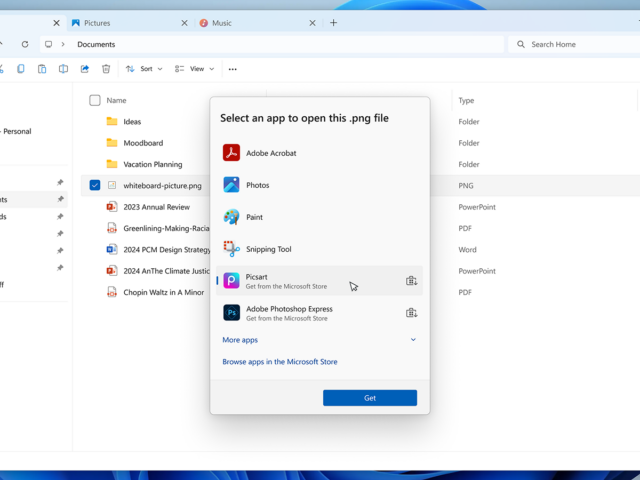Screen dimensions: 640x480
Task: Click the Greenlining PDF file icon
Action: pyautogui.click(x=112, y=228)
